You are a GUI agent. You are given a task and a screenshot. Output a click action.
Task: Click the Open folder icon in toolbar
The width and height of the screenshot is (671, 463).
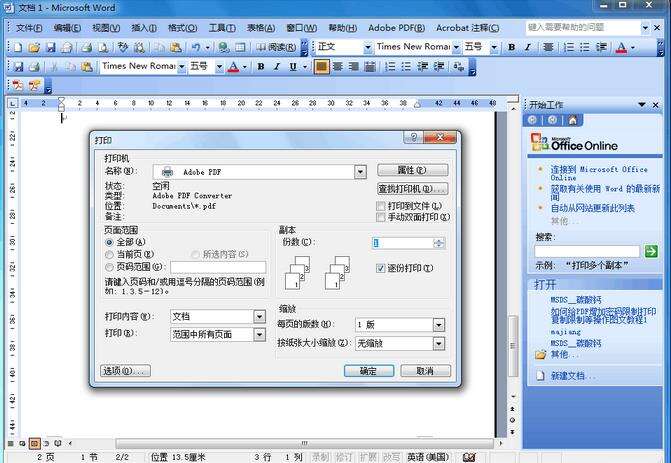[34, 47]
